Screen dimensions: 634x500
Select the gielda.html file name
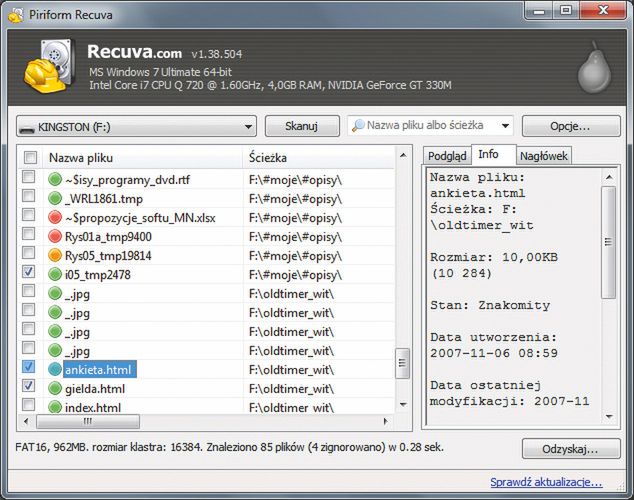click(95, 389)
